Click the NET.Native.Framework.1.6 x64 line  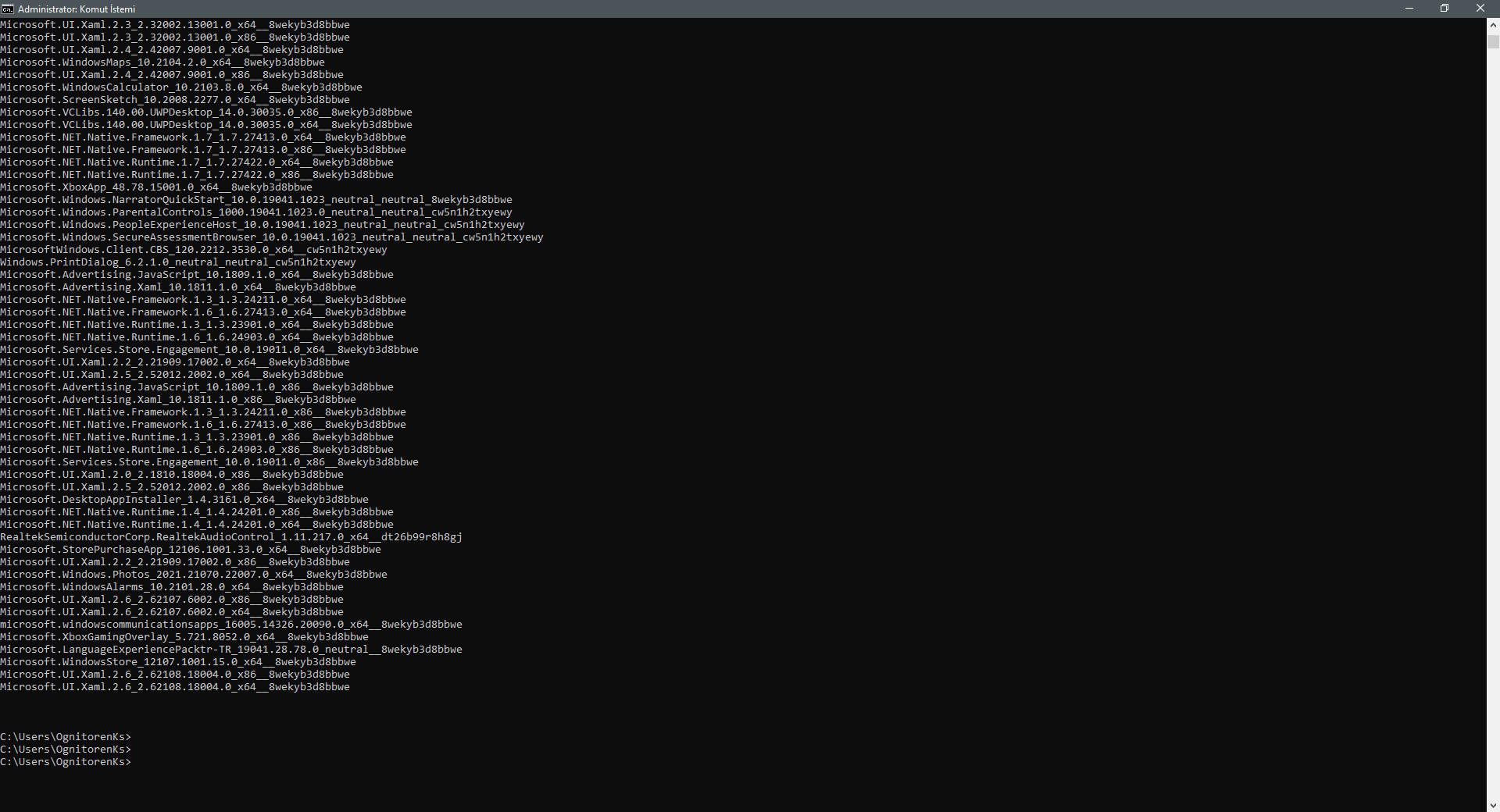(x=203, y=312)
